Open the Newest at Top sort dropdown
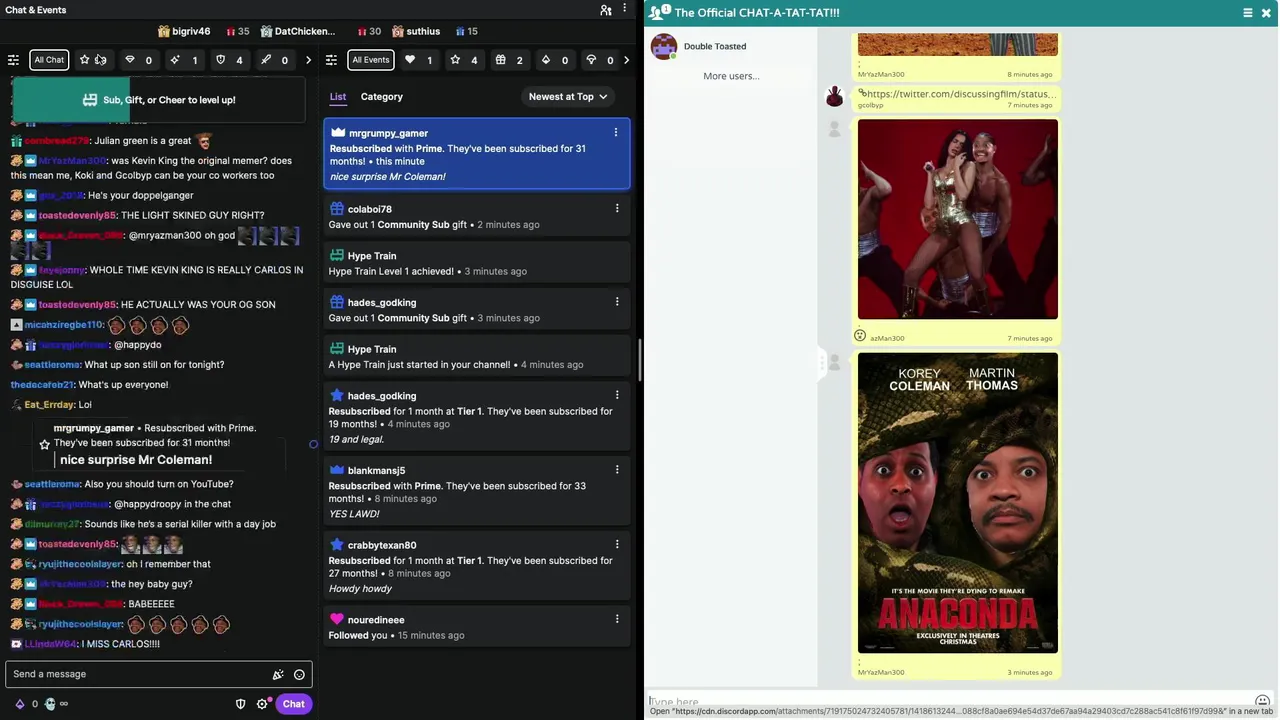The image size is (1280, 720). point(568,97)
